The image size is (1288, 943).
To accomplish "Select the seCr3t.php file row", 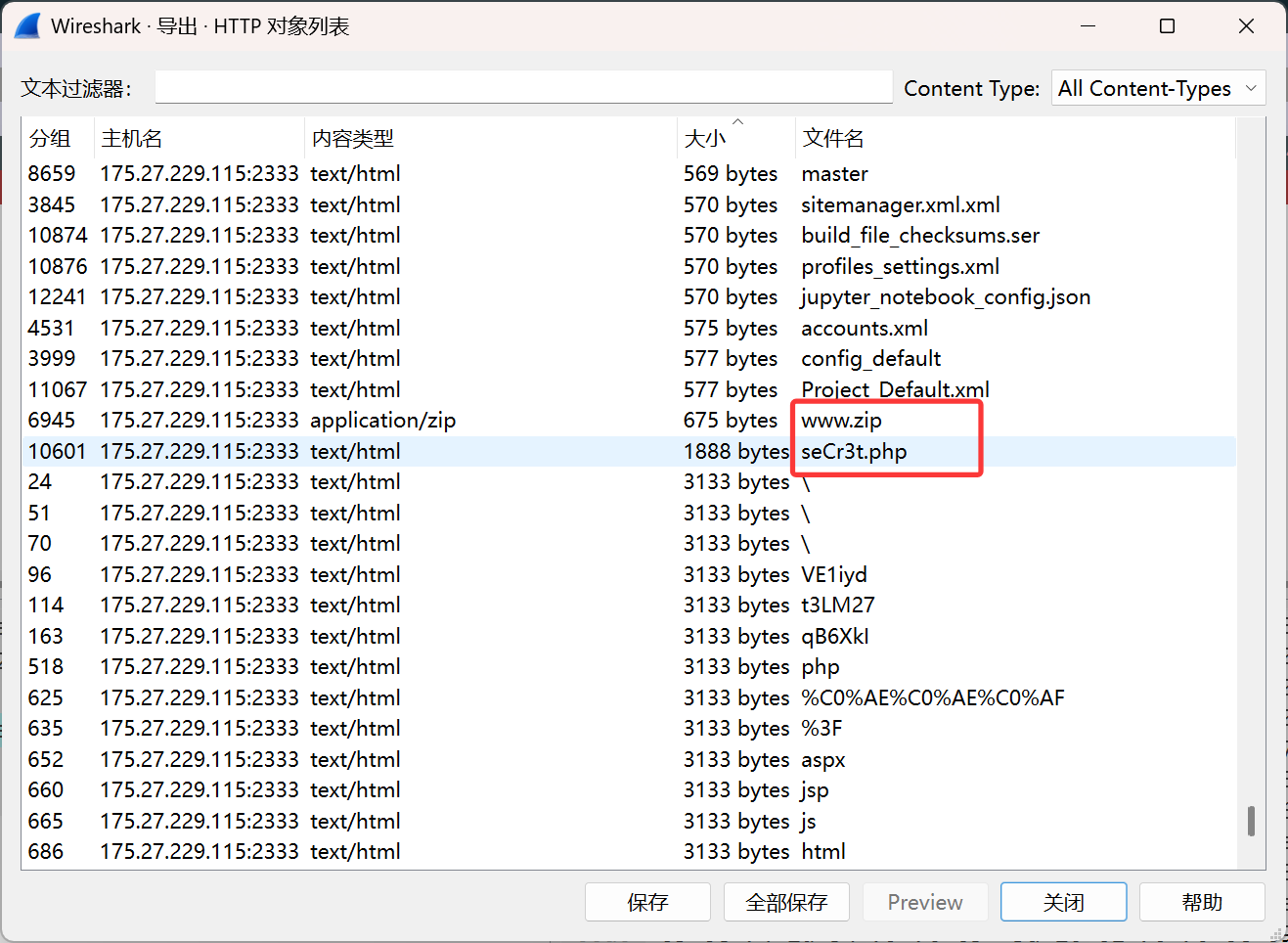I will click(629, 451).
